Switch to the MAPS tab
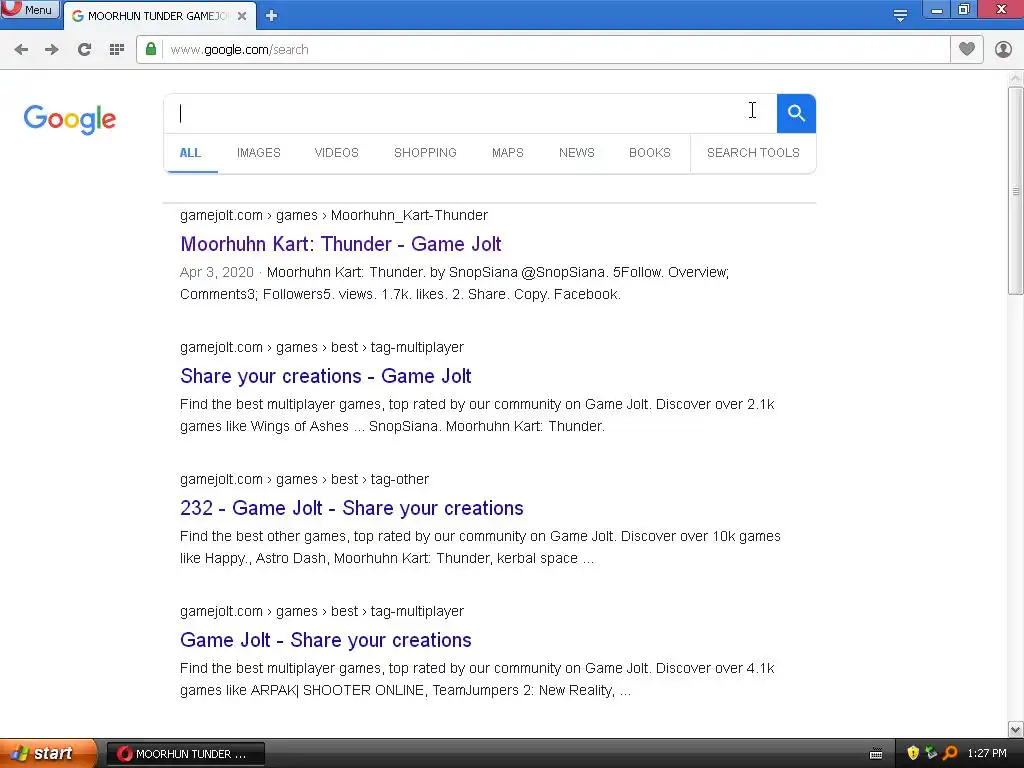1024x768 pixels. 507,153
